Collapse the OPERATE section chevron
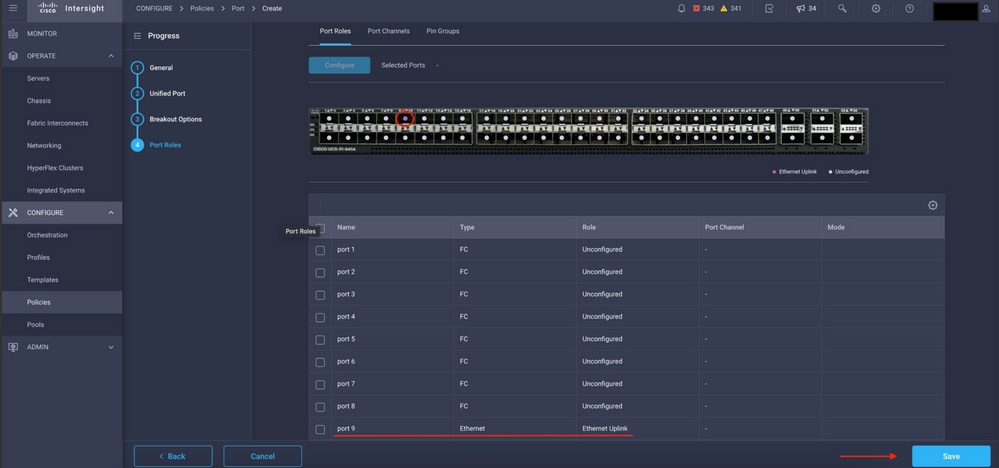The width and height of the screenshot is (999, 468). click(111, 56)
